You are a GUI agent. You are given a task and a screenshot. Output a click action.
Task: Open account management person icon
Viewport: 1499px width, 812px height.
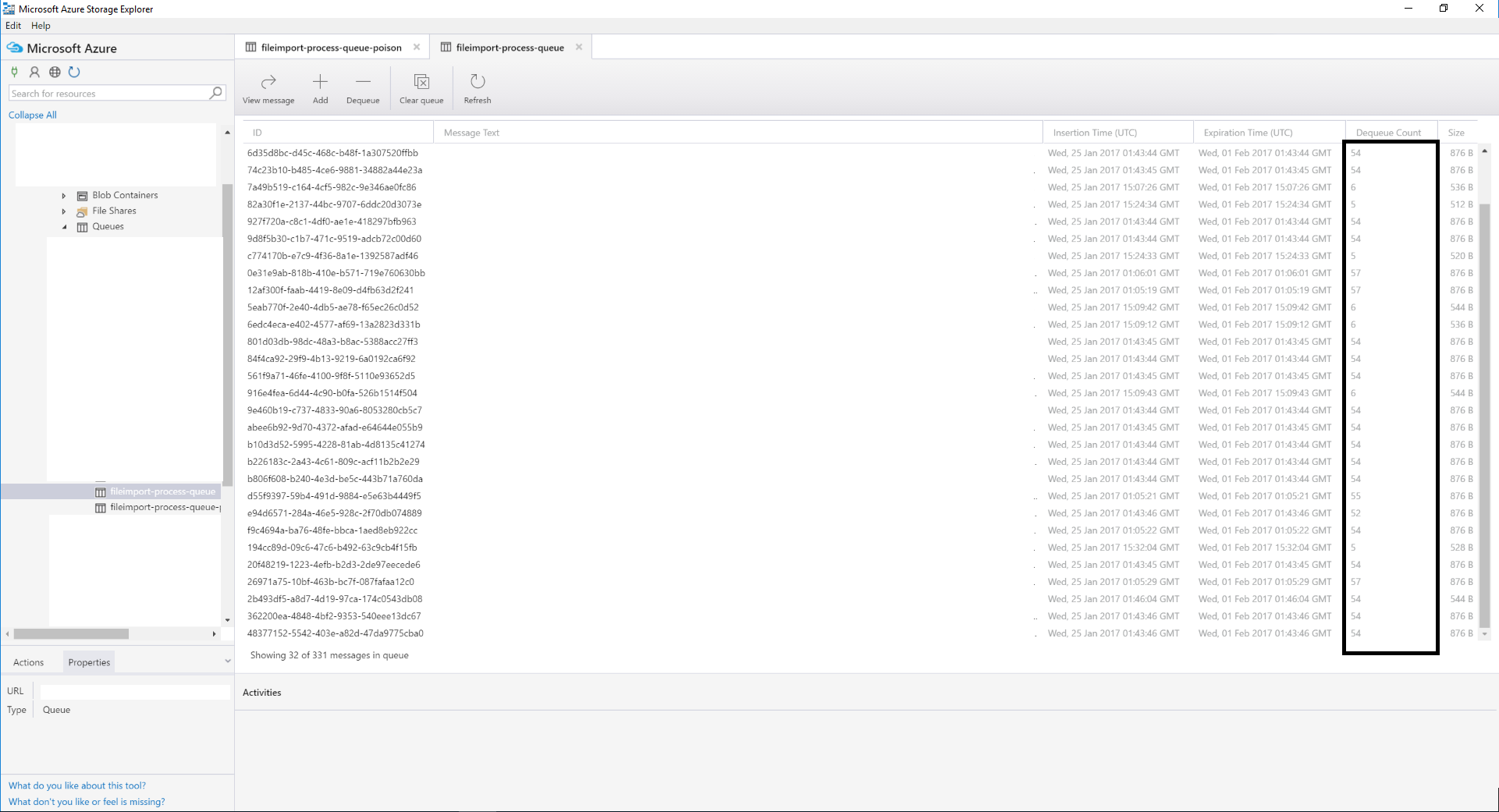[x=34, y=72]
